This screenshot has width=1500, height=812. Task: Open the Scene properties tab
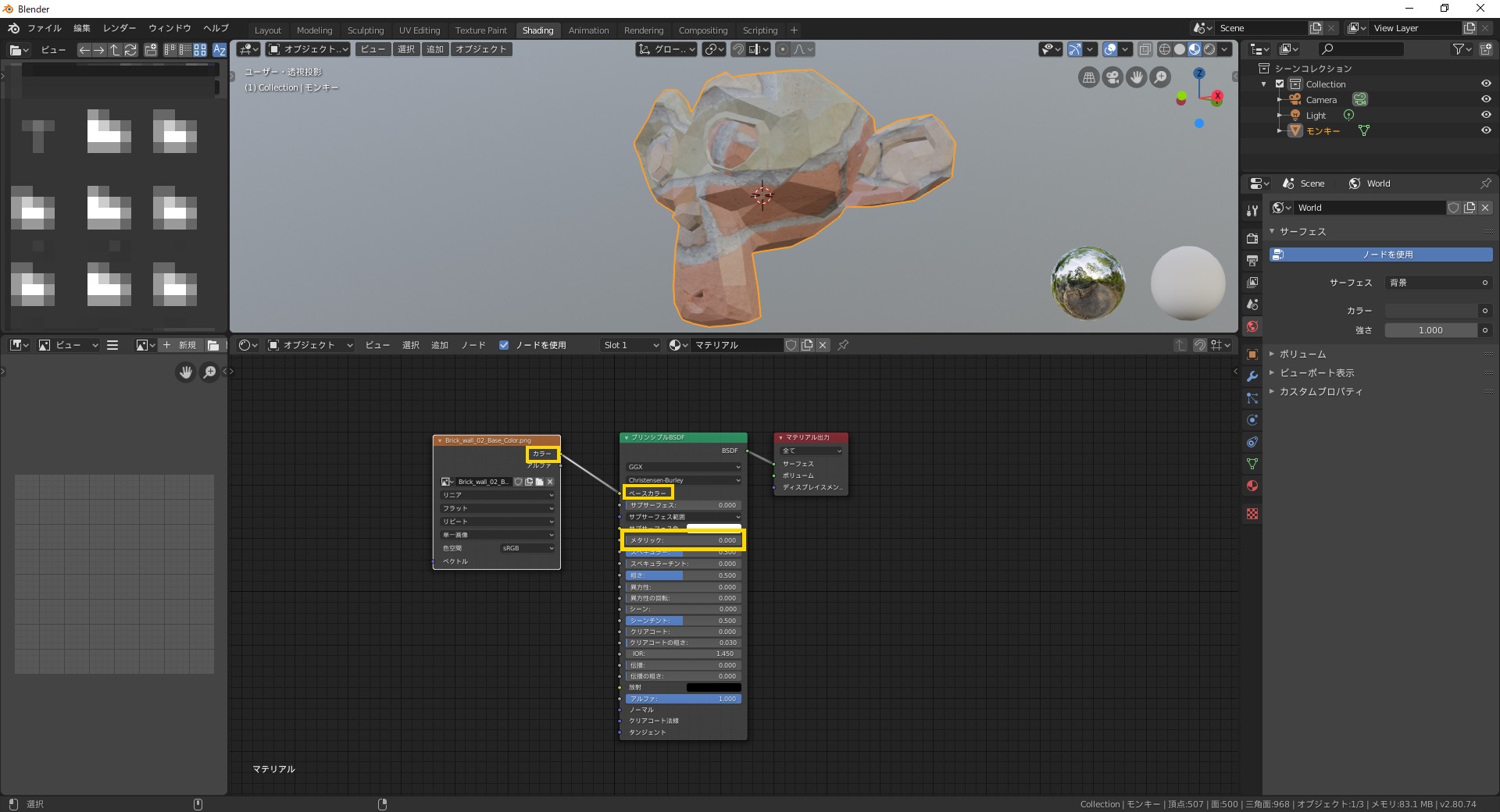tap(1252, 304)
